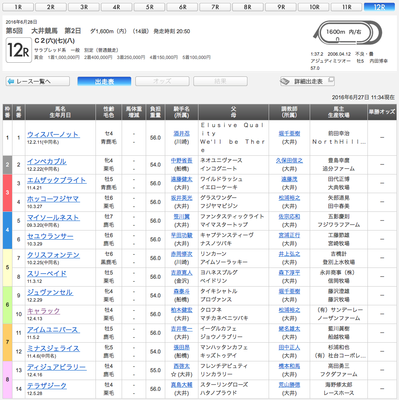Screen dimensions: 399x400
Task: Switch to the 8R race tab
Action: (248, 7)
